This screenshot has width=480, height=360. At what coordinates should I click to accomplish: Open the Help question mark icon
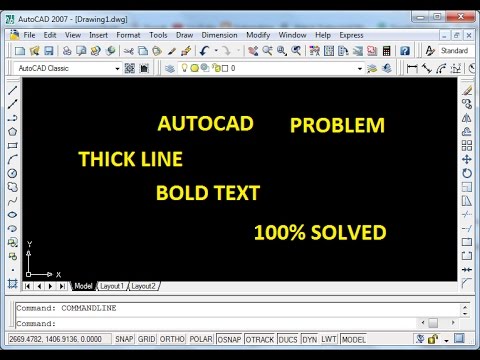405,51
